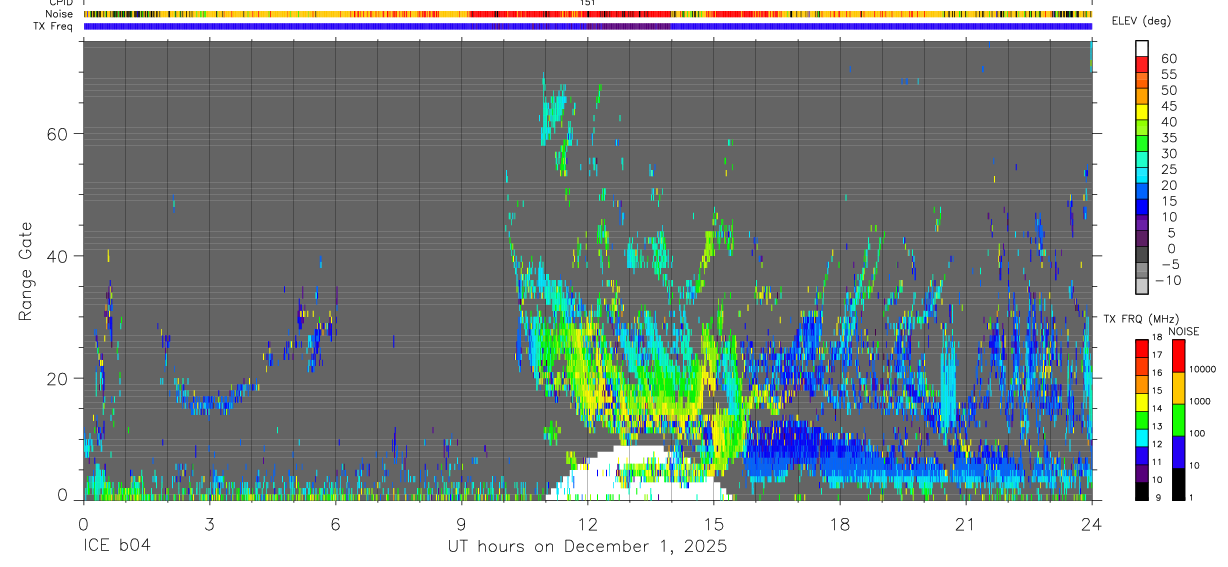
Task: Click the "16" tick on TX FRQ legend
Action: [1156, 373]
